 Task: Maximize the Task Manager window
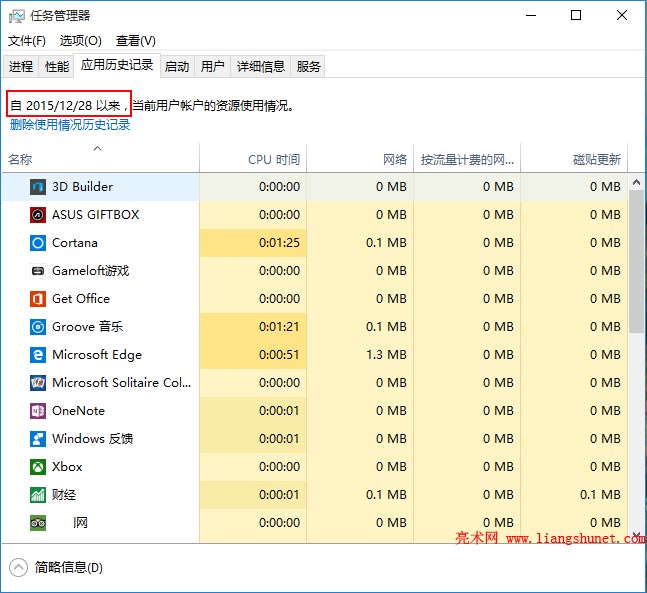576,16
